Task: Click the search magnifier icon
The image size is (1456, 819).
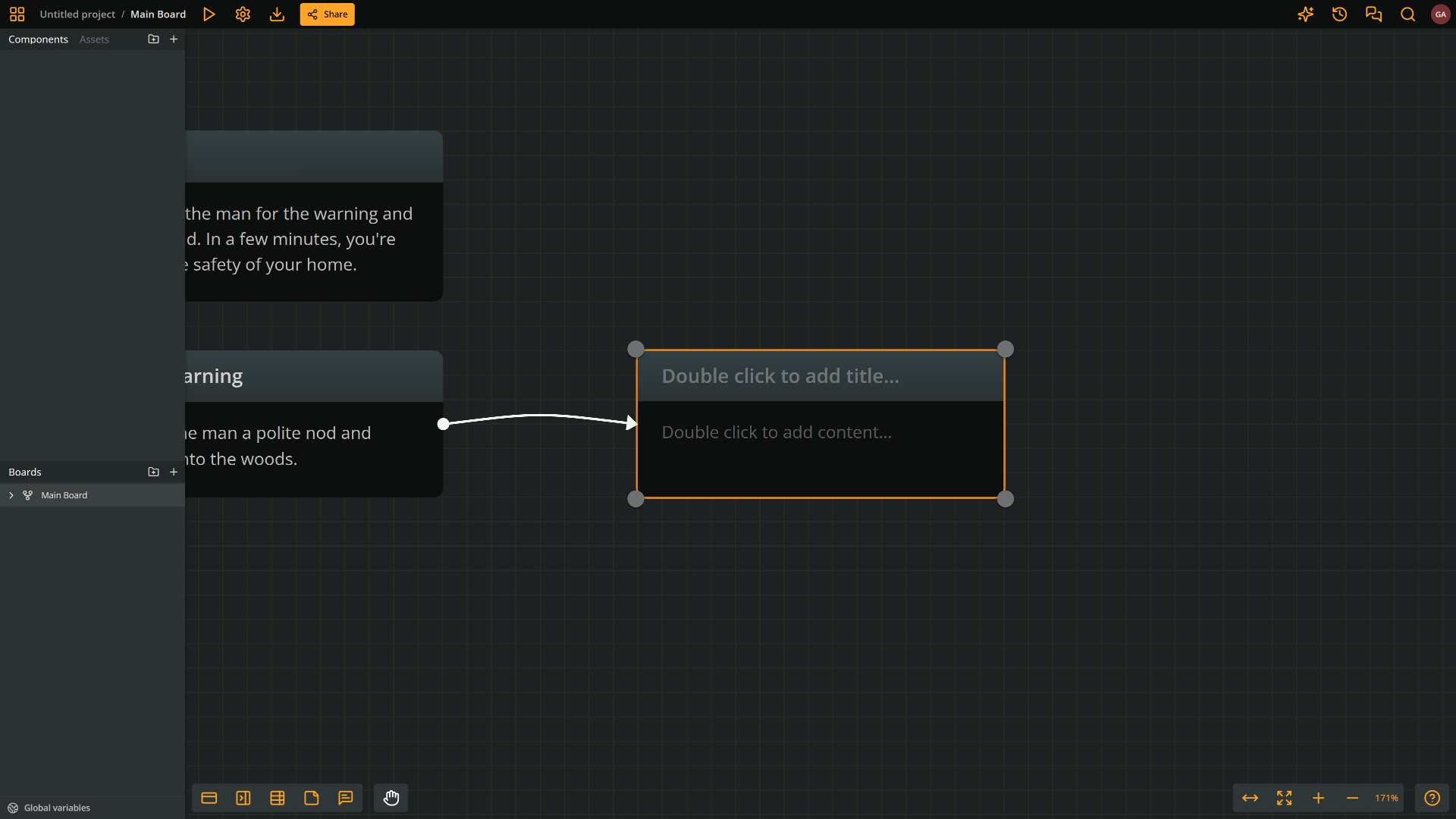Action: pyautogui.click(x=1407, y=14)
